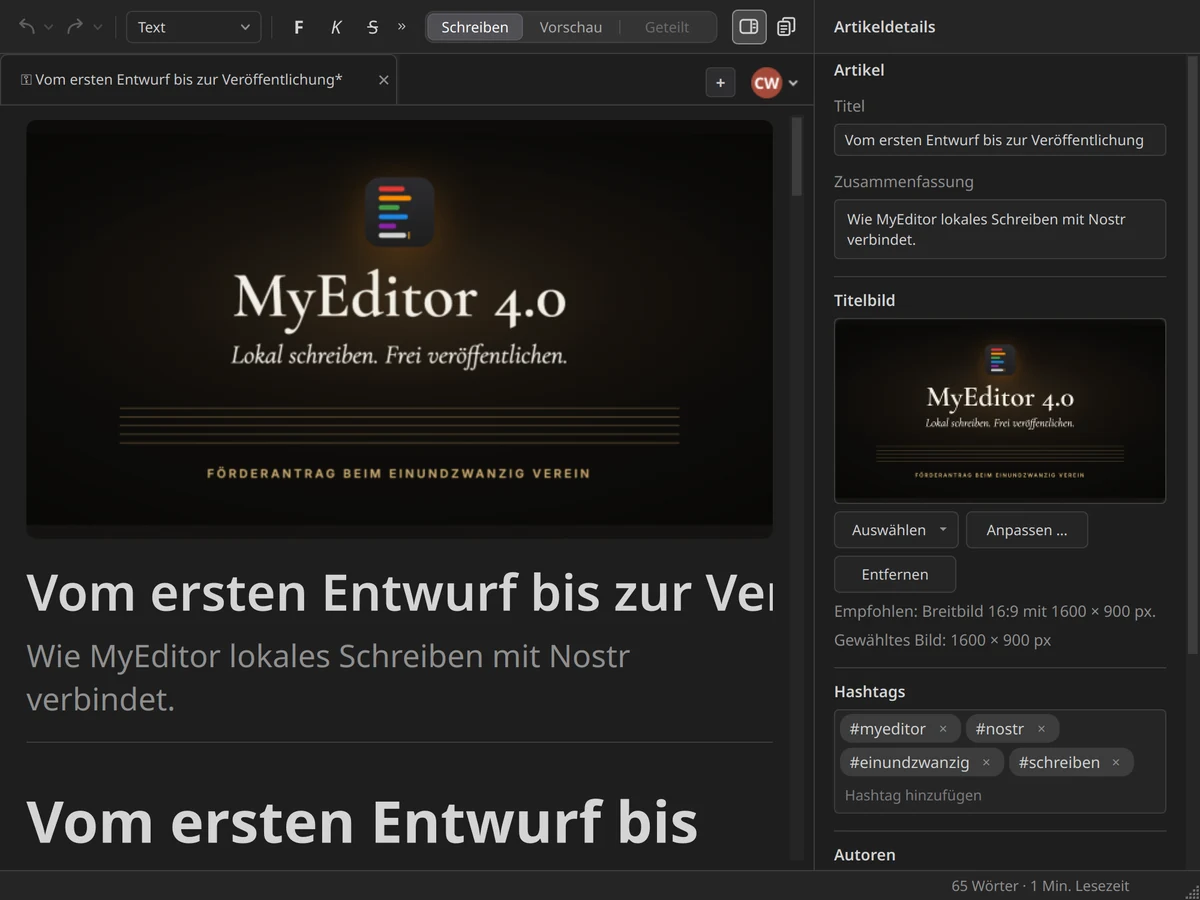The image size is (1200, 900).
Task: Click the Hashtags section heading
Action: (869, 691)
